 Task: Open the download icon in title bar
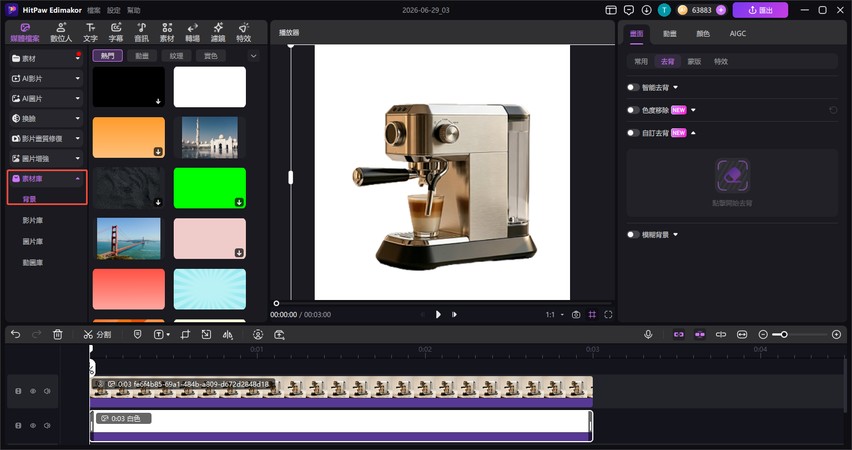pos(646,10)
